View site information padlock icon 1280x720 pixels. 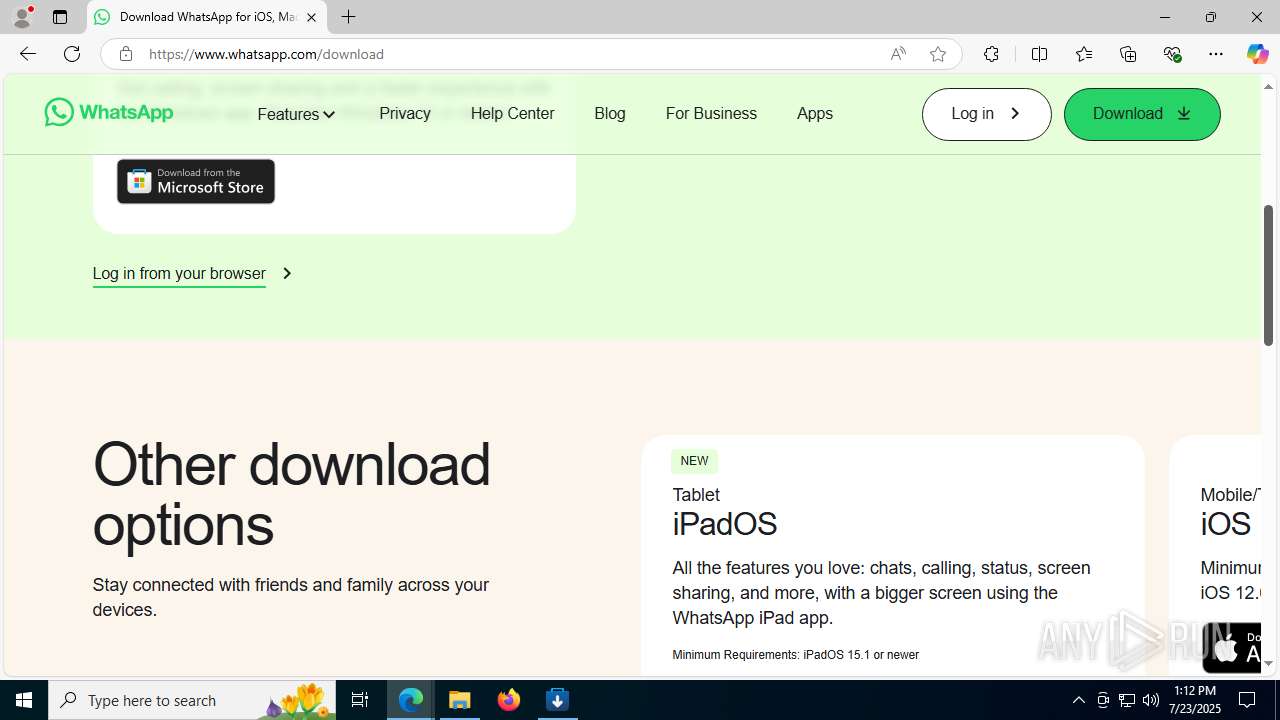125,54
